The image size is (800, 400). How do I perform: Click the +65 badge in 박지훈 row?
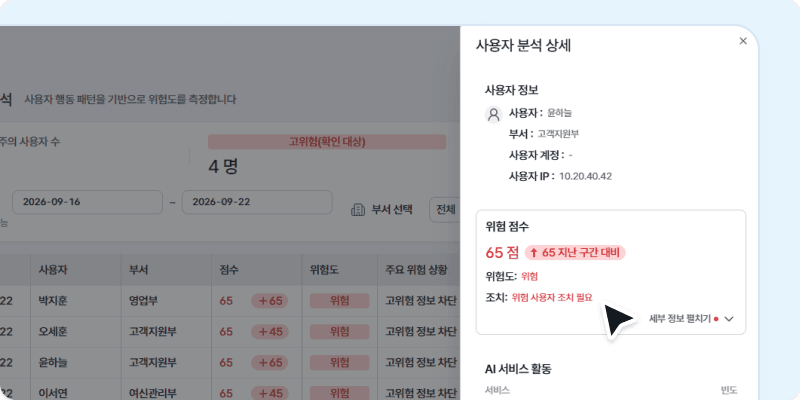point(270,301)
